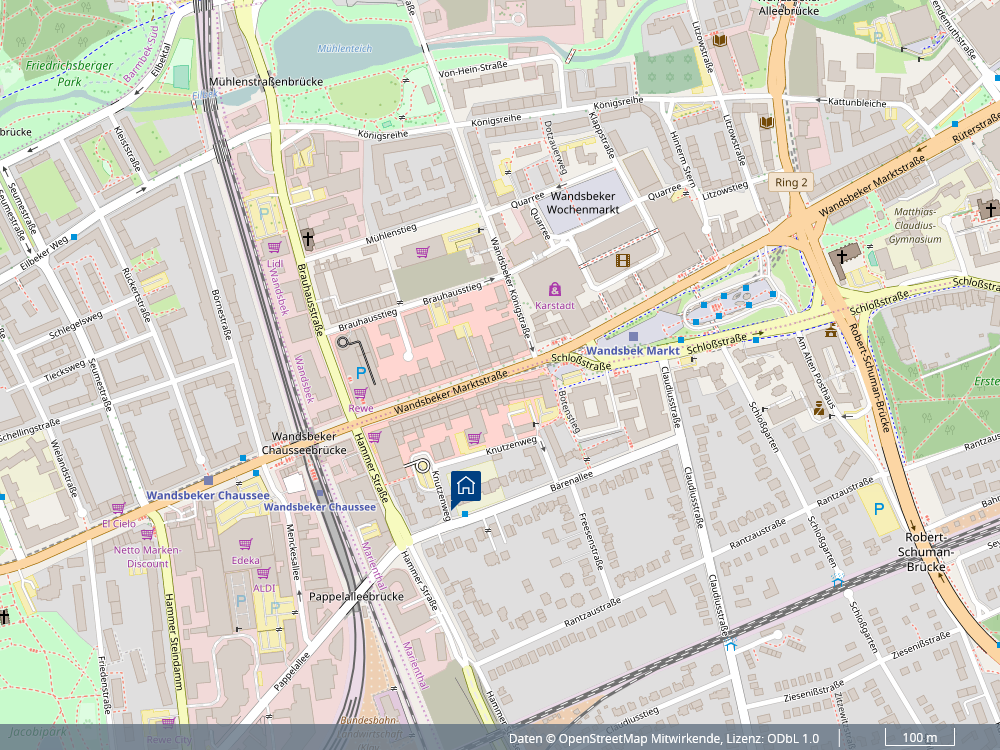Click the Netto Marken-Discount cart icon

(146, 534)
